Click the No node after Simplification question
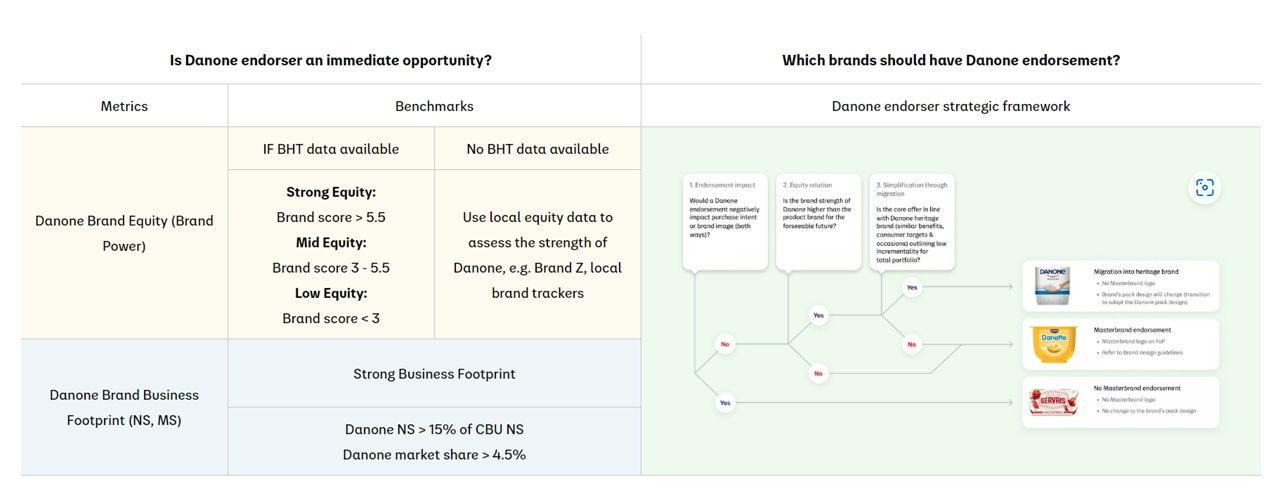 click(x=911, y=344)
